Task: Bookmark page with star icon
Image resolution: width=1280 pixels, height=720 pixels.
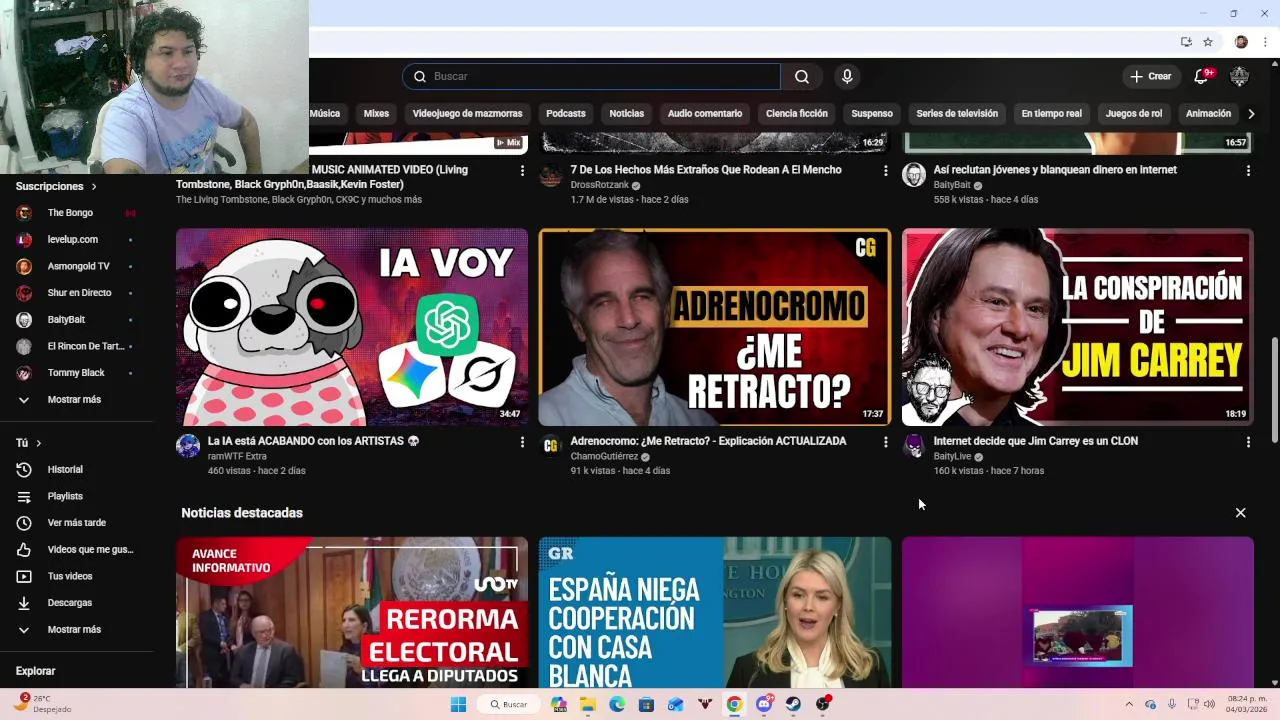Action: point(1208,42)
